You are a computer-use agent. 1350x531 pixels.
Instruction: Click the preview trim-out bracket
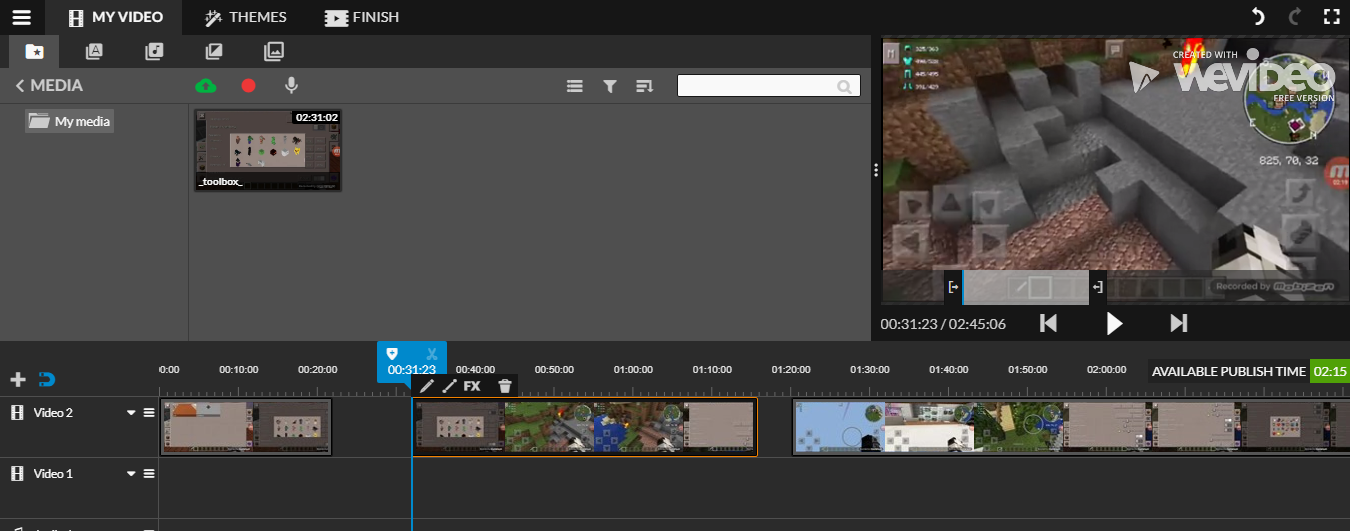pyautogui.click(x=1098, y=287)
